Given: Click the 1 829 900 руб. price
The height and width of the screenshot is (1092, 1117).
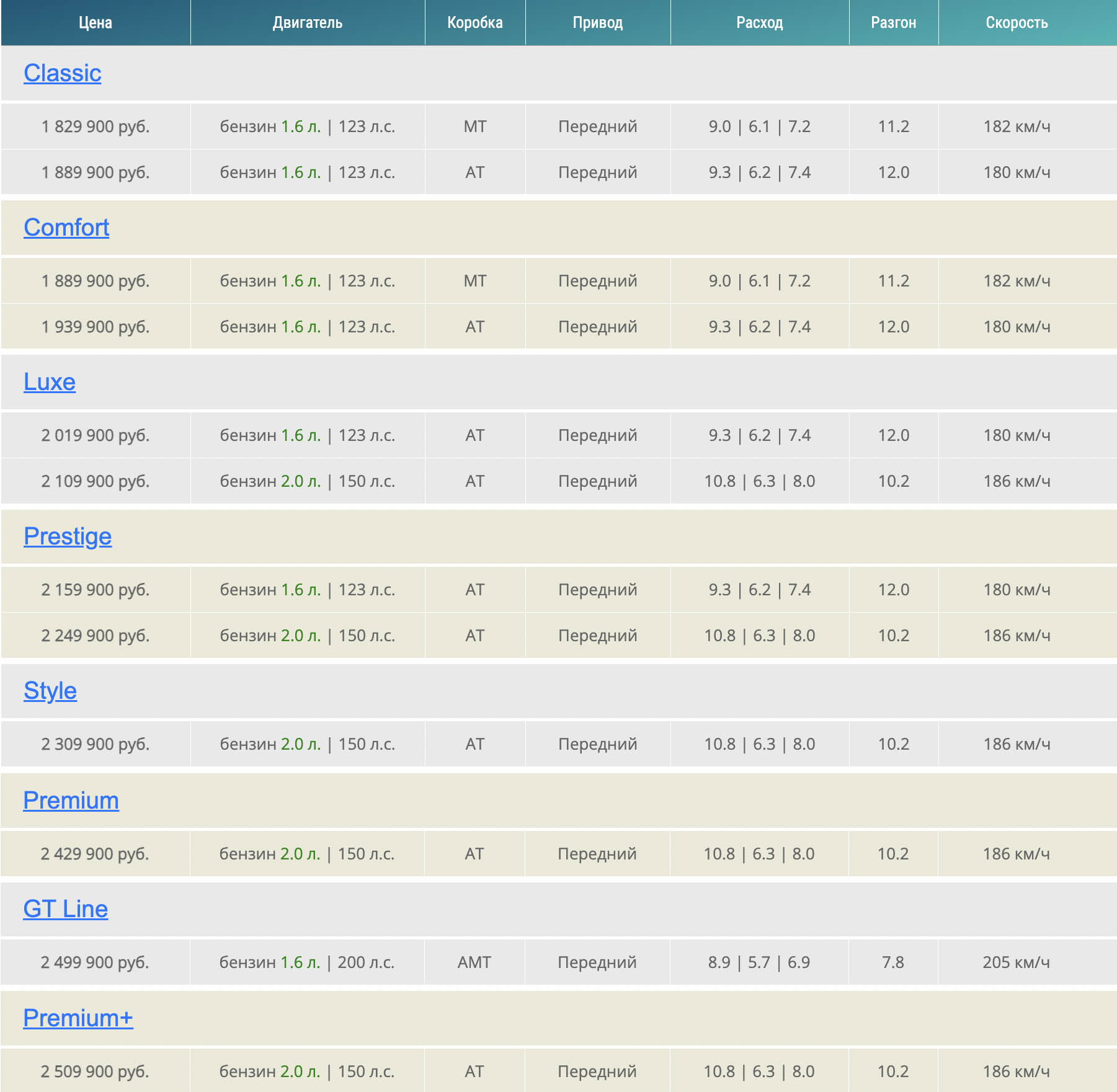Looking at the screenshot, I should (96, 127).
